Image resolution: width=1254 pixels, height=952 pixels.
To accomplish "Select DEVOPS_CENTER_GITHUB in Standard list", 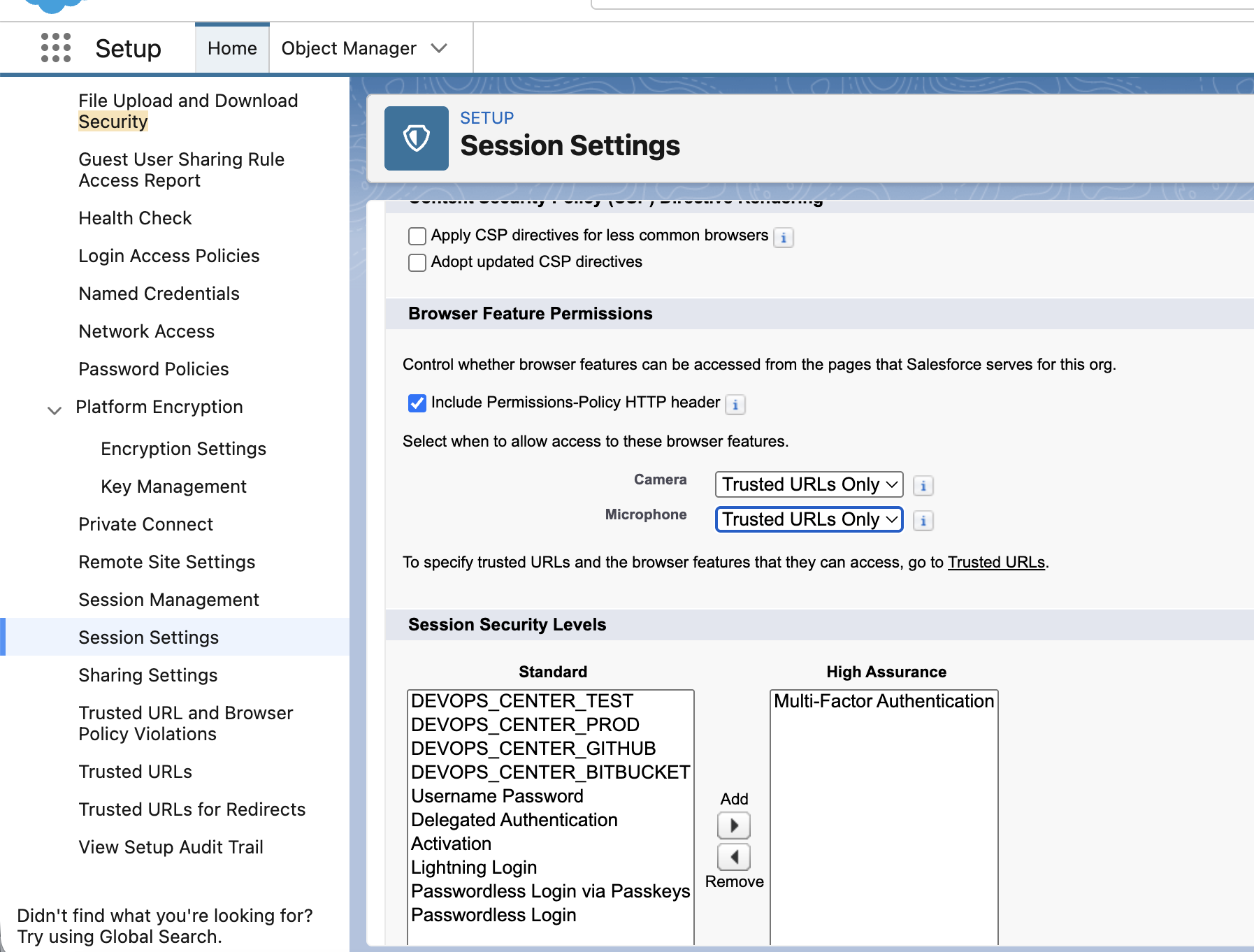I will coord(550,749).
